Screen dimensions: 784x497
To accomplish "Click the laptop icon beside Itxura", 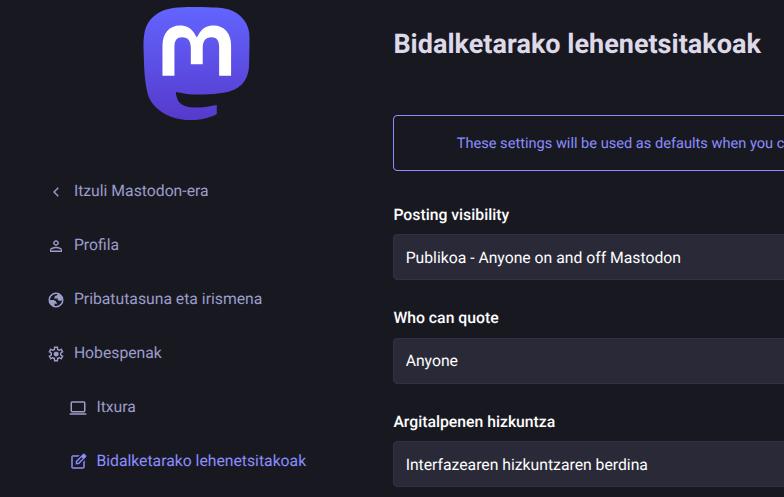I will tap(78, 408).
